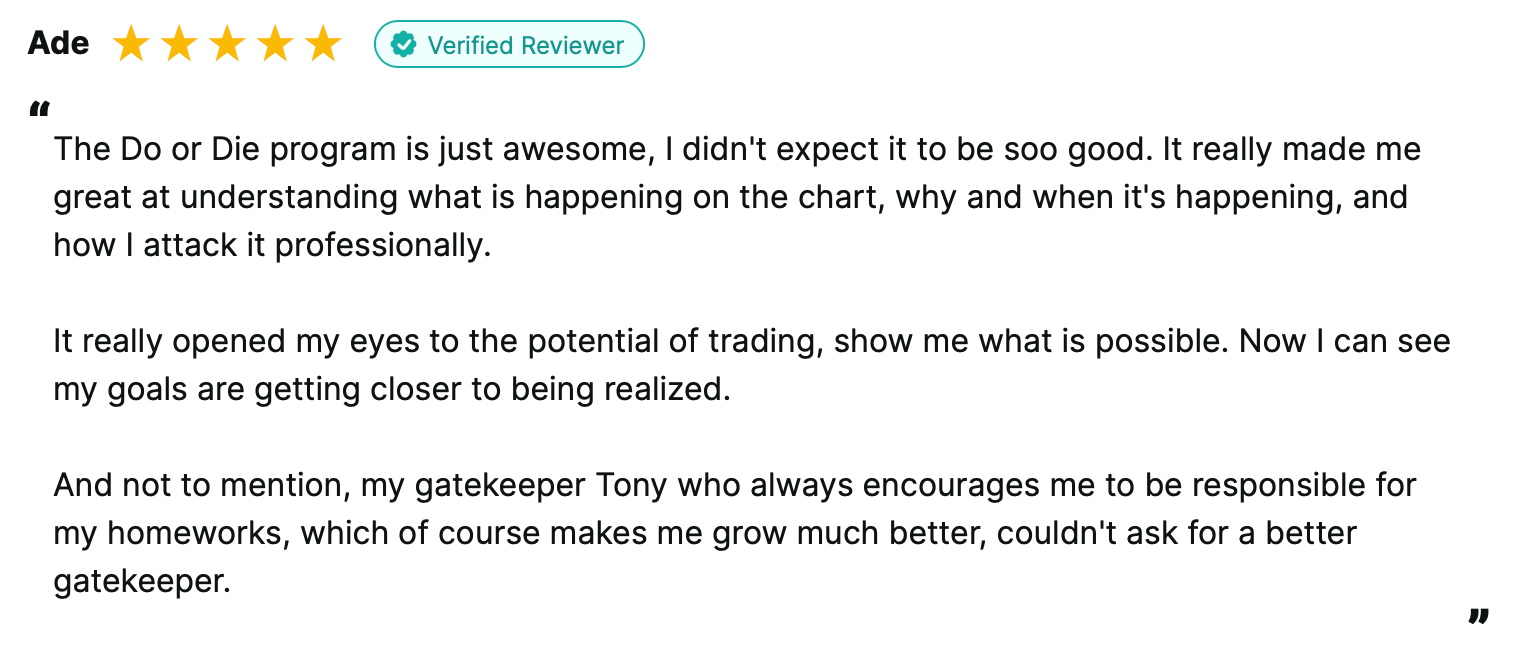Click the fifth gold star rating

pyautogui.click(x=322, y=45)
